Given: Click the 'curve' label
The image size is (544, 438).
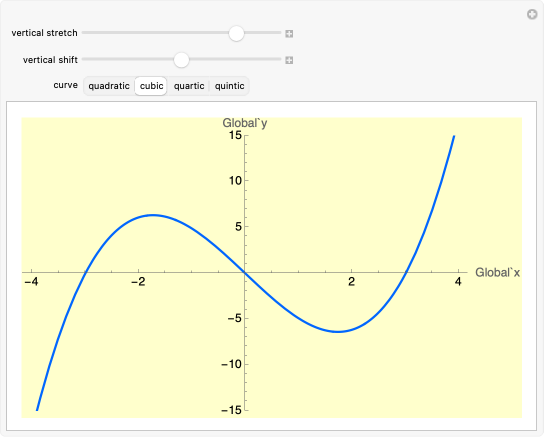Looking at the screenshot, I should 66,85.
